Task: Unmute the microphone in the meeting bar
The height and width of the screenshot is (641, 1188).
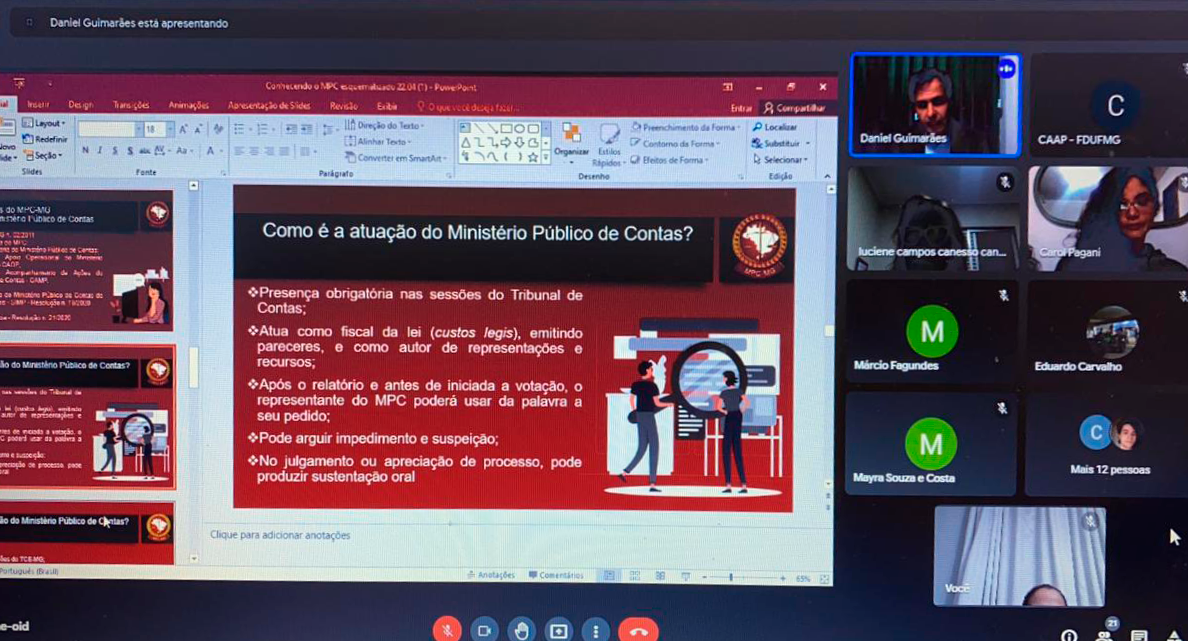Action: point(447,630)
